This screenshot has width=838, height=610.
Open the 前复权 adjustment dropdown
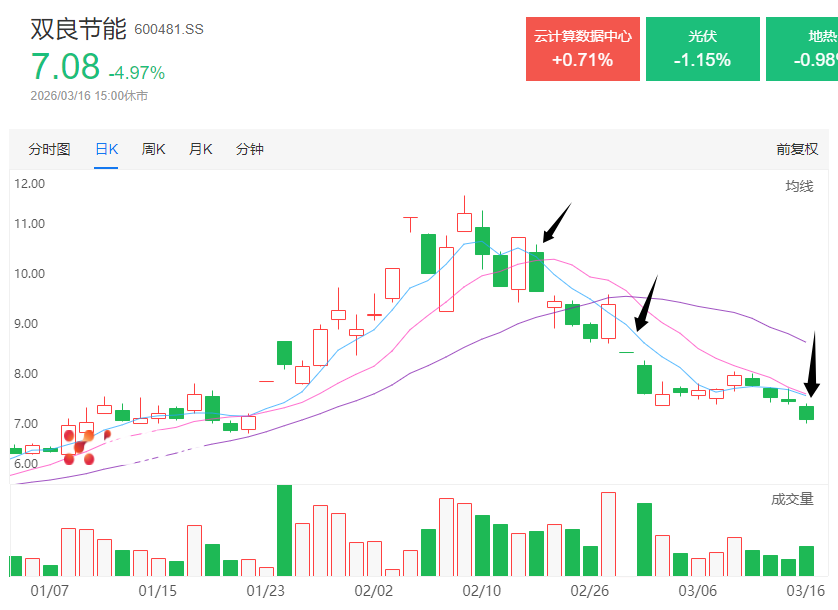pyautogui.click(x=796, y=149)
